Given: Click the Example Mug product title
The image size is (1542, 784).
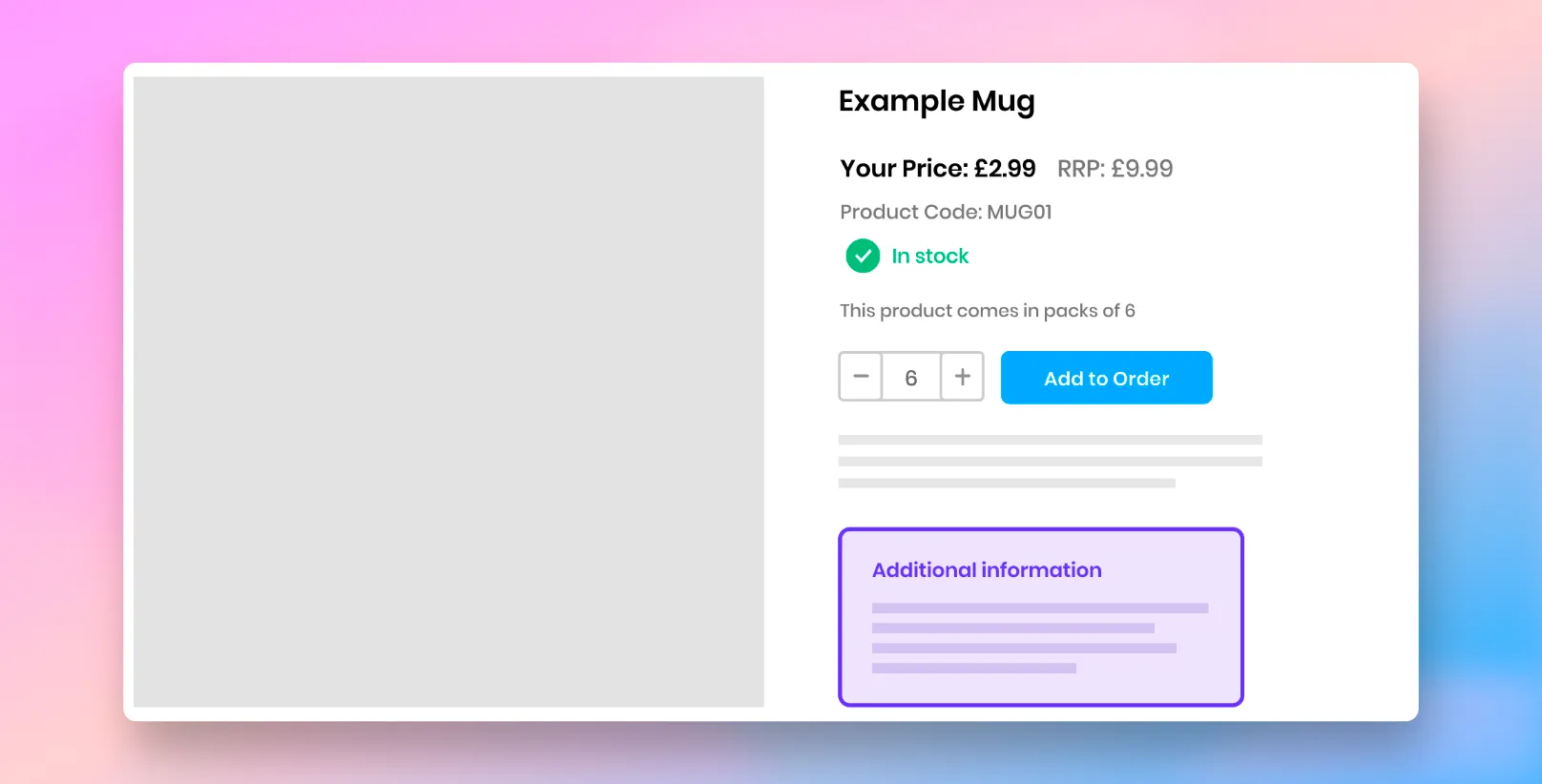Looking at the screenshot, I should click(x=937, y=101).
